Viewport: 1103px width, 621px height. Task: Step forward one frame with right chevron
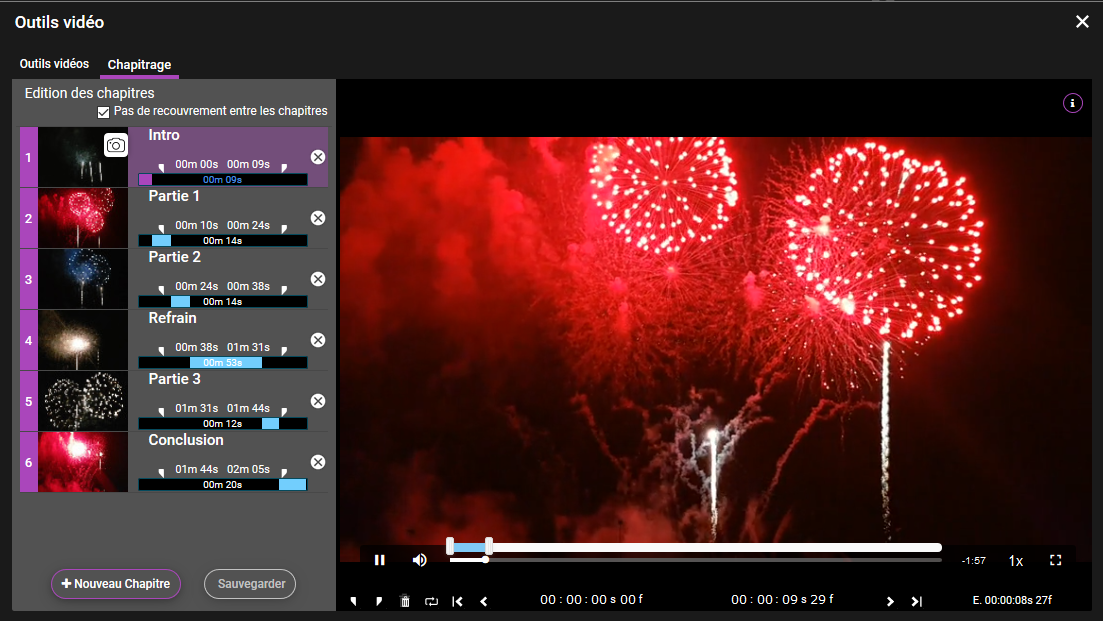click(x=890, y=601)
